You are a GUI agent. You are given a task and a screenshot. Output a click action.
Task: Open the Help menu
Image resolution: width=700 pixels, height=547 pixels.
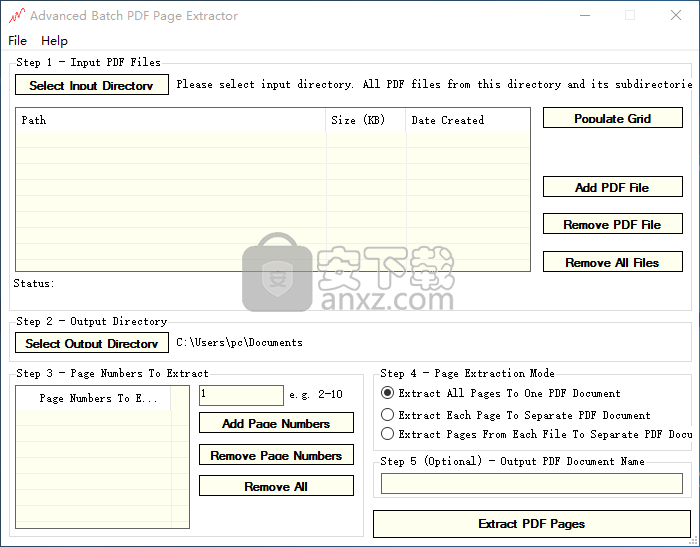(54, 41)
